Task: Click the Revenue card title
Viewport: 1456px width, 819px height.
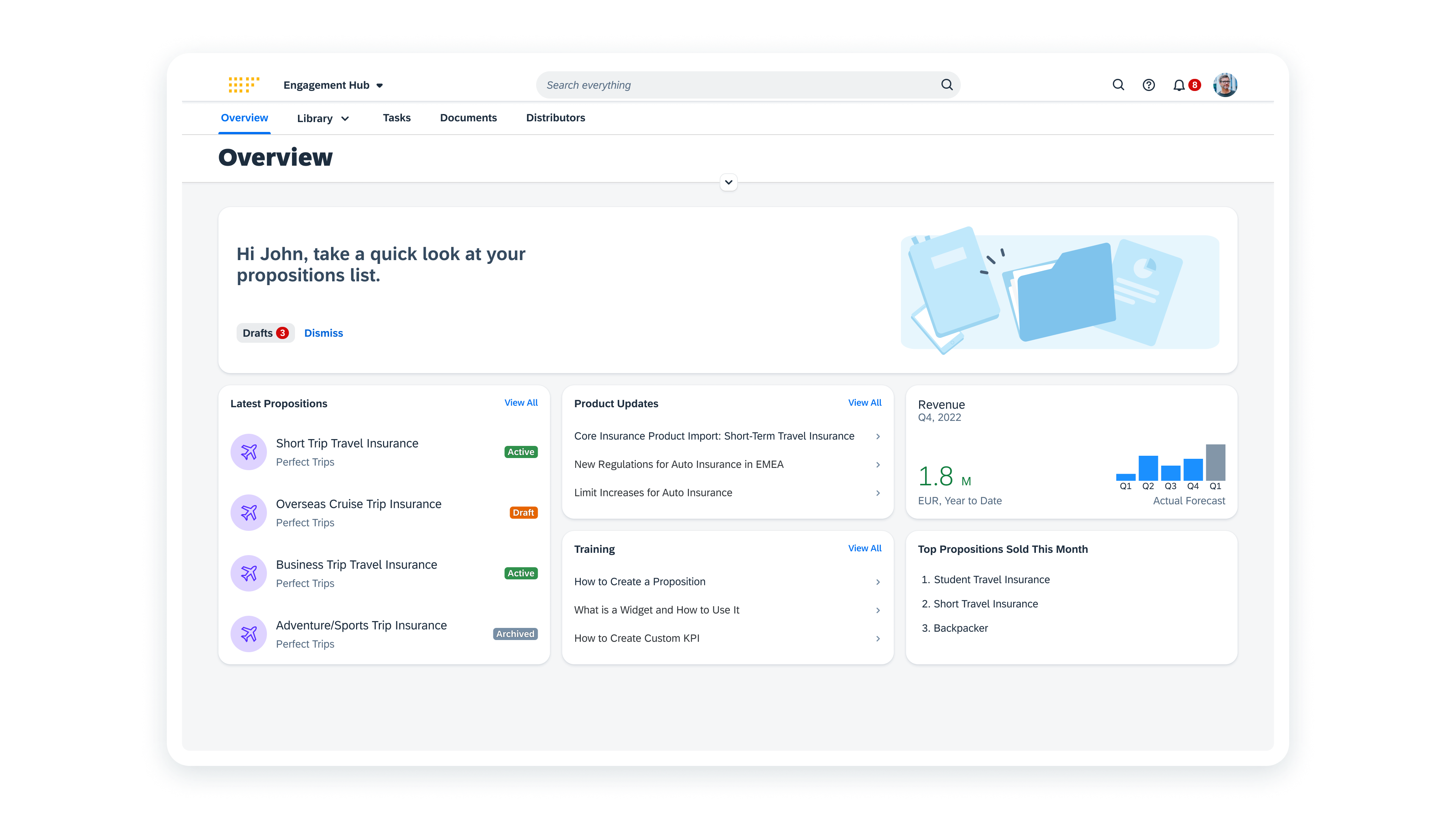Action: click(x=941, y=405)
